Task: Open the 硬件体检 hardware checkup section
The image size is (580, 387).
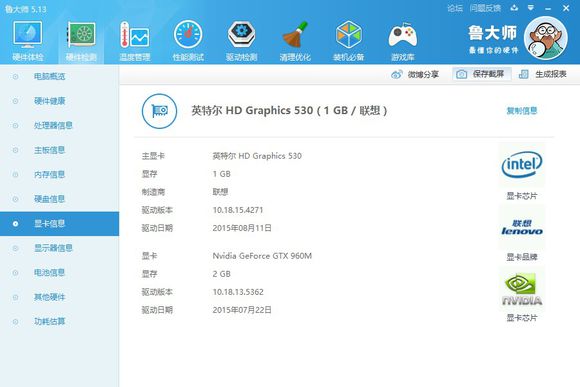Action: click(x=28, y=41)
